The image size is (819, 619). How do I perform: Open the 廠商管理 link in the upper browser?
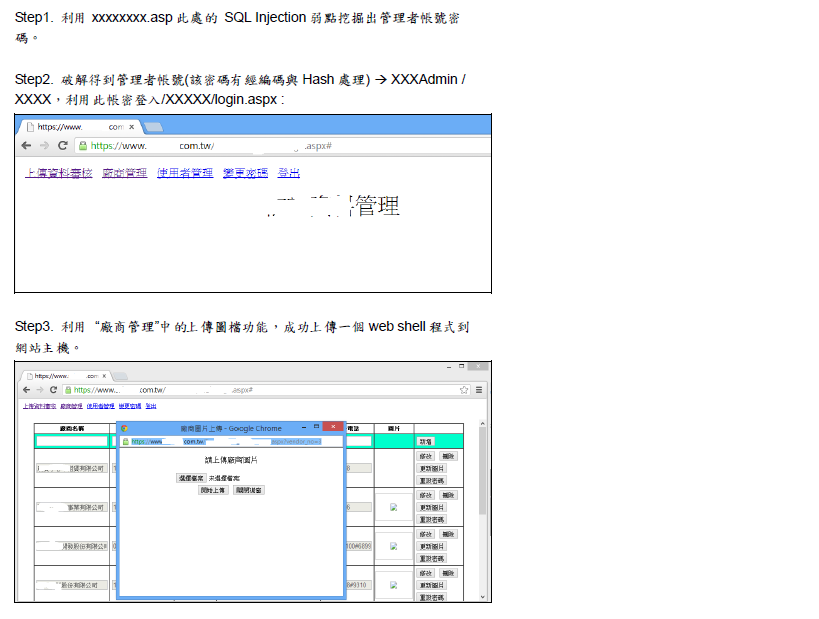coord(124,173)
